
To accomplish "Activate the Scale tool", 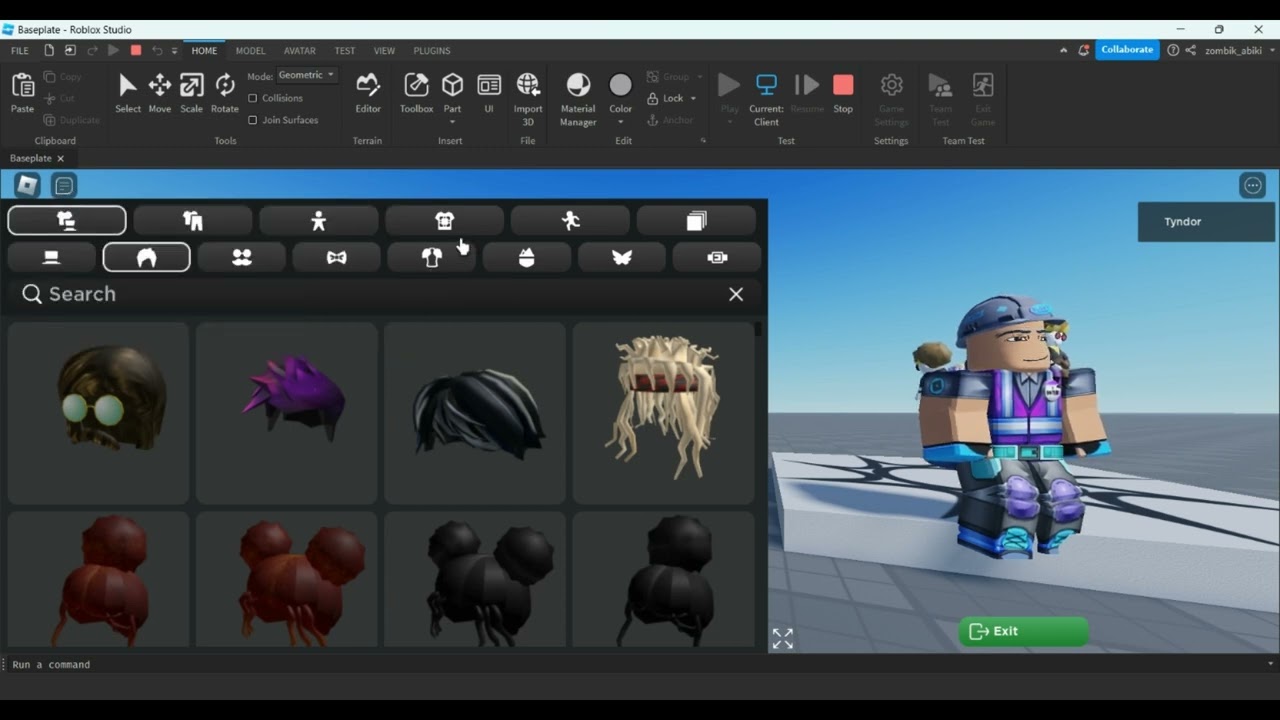I will [191, 93].
